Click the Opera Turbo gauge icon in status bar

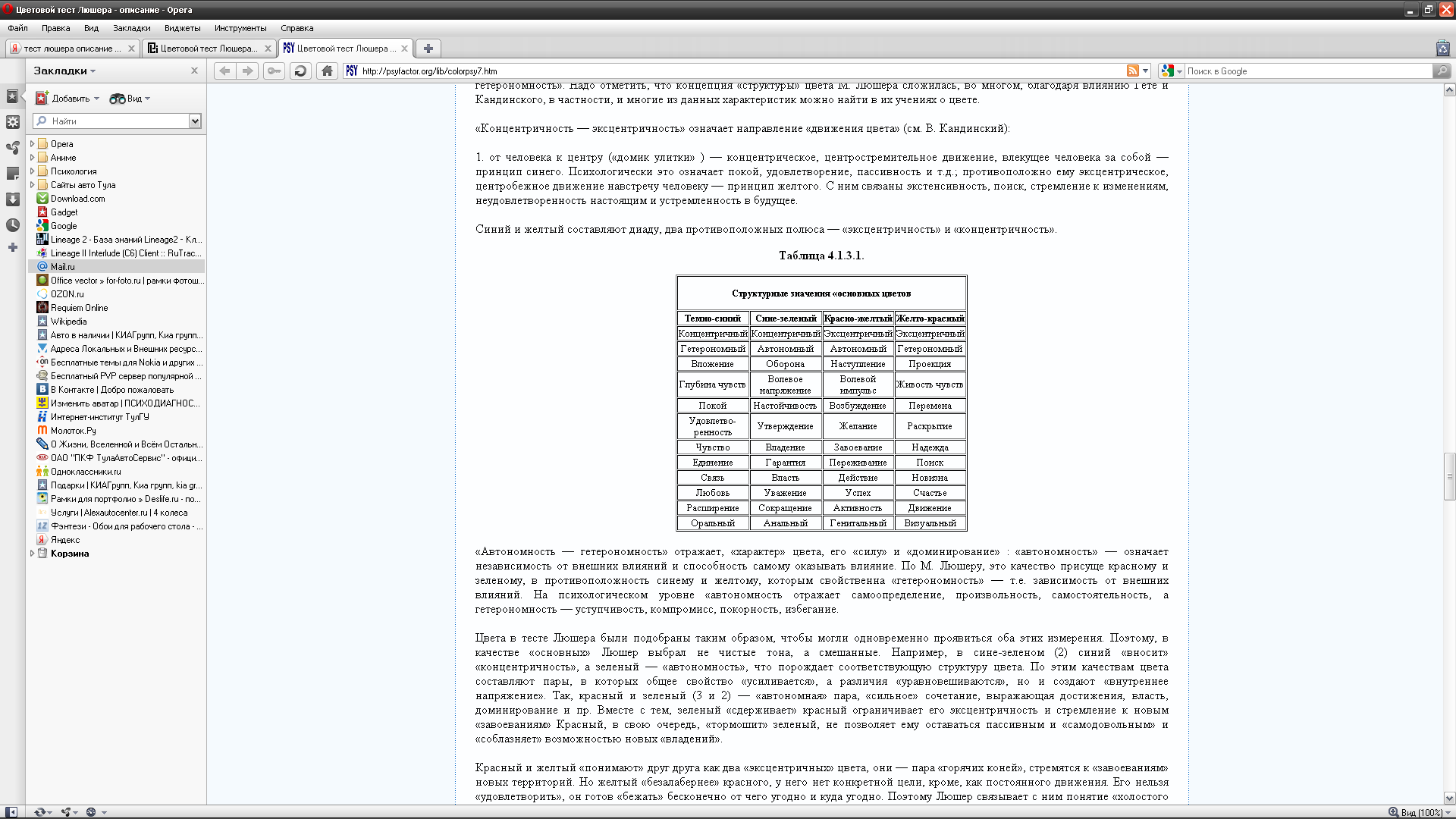pyautogui.click(x=91, y=812)
